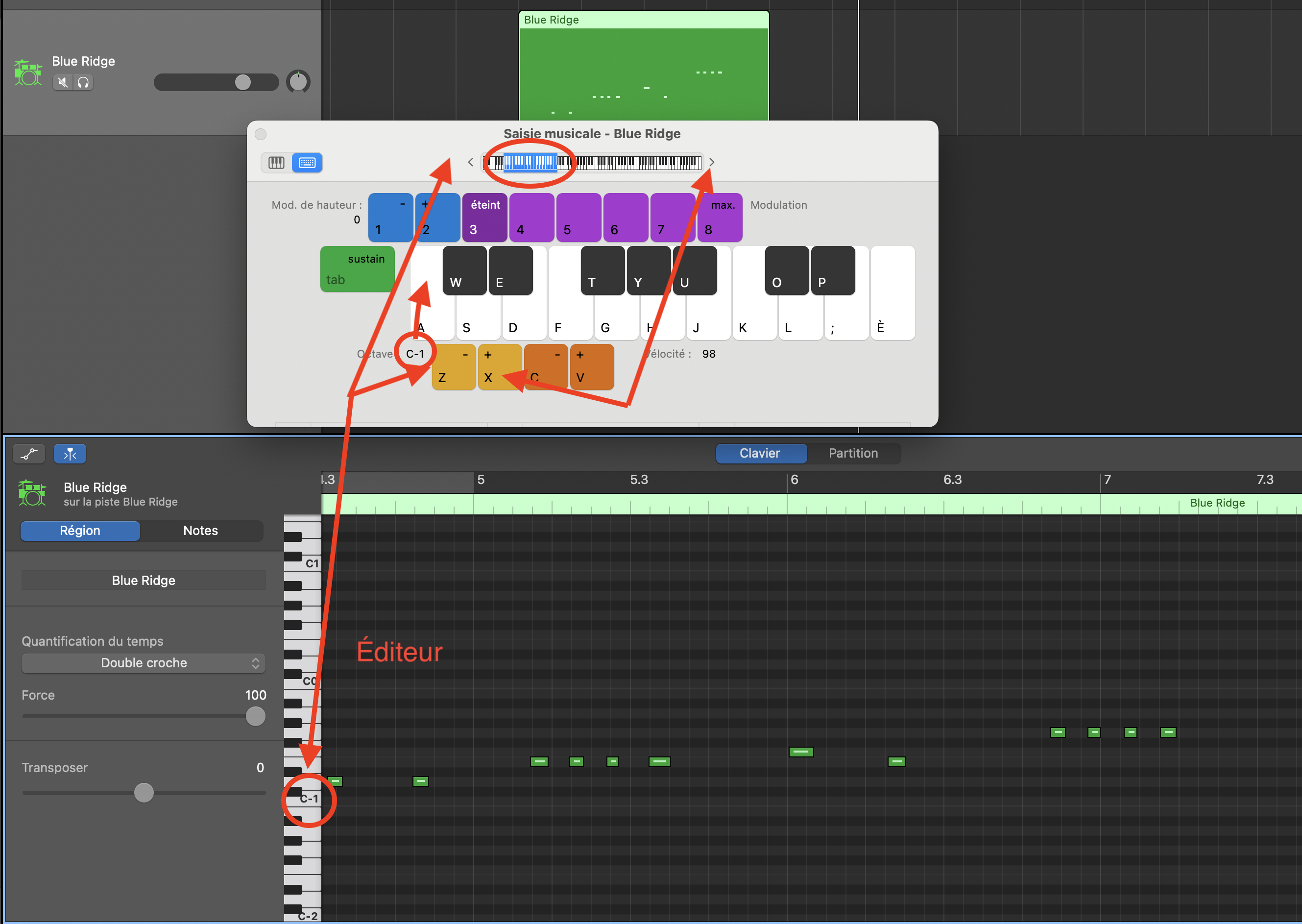
Task: Click the Vélocité value 98
Action: tap(709, 354)
